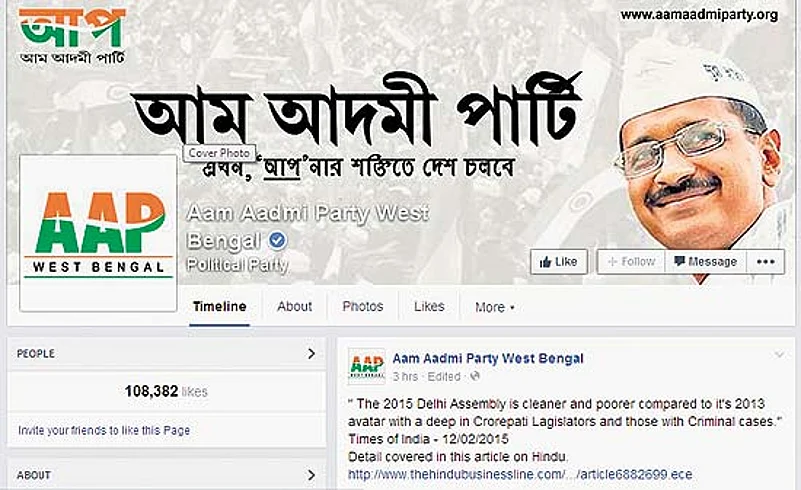
Task: Expand the More tab dropdown
Action: click(x=494, y=307)
